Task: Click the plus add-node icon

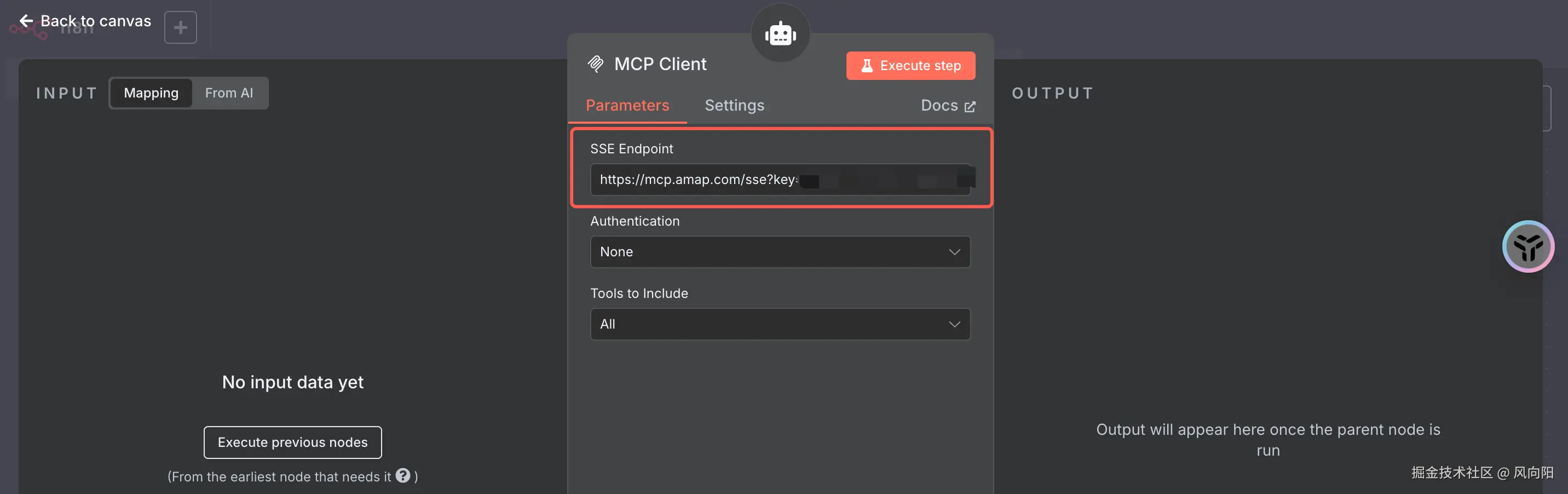Action: 180,27
